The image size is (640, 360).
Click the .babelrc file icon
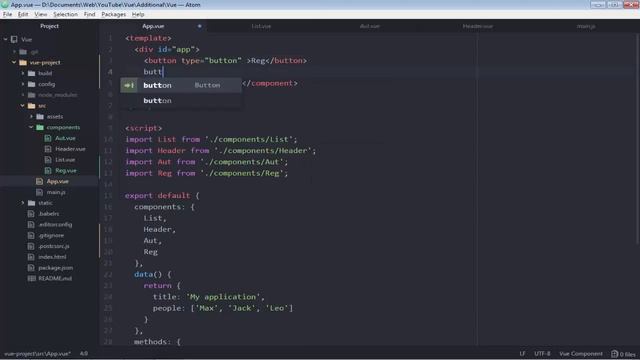(31, 214)
